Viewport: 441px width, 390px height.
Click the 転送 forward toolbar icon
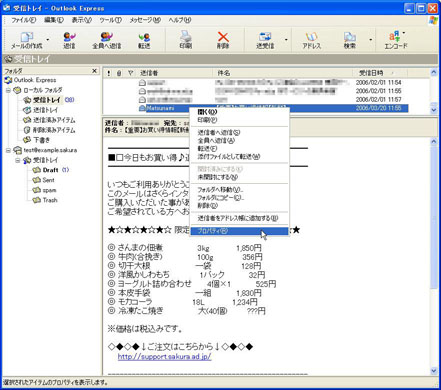pyautogui.click(x=144, y=40)
